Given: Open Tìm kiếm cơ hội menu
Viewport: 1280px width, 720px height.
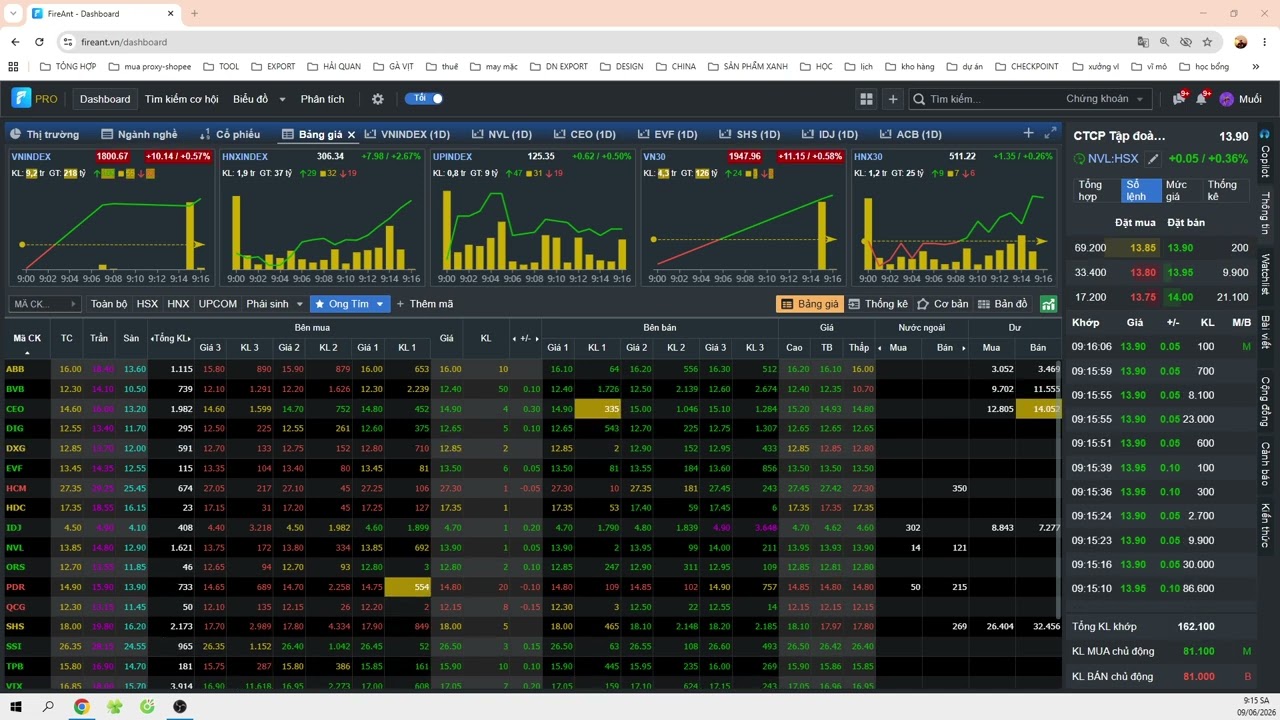Looking at the screenshot, I should [x=181, y=99].
